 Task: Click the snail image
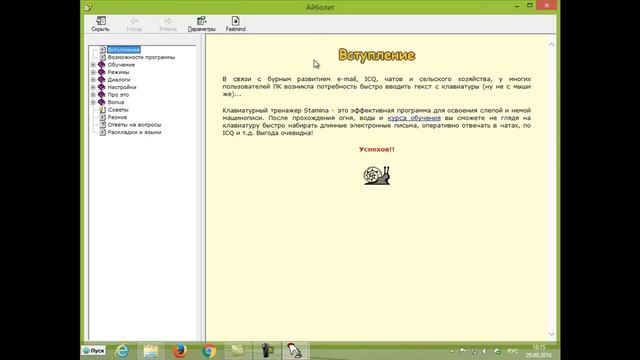point(377,176)
